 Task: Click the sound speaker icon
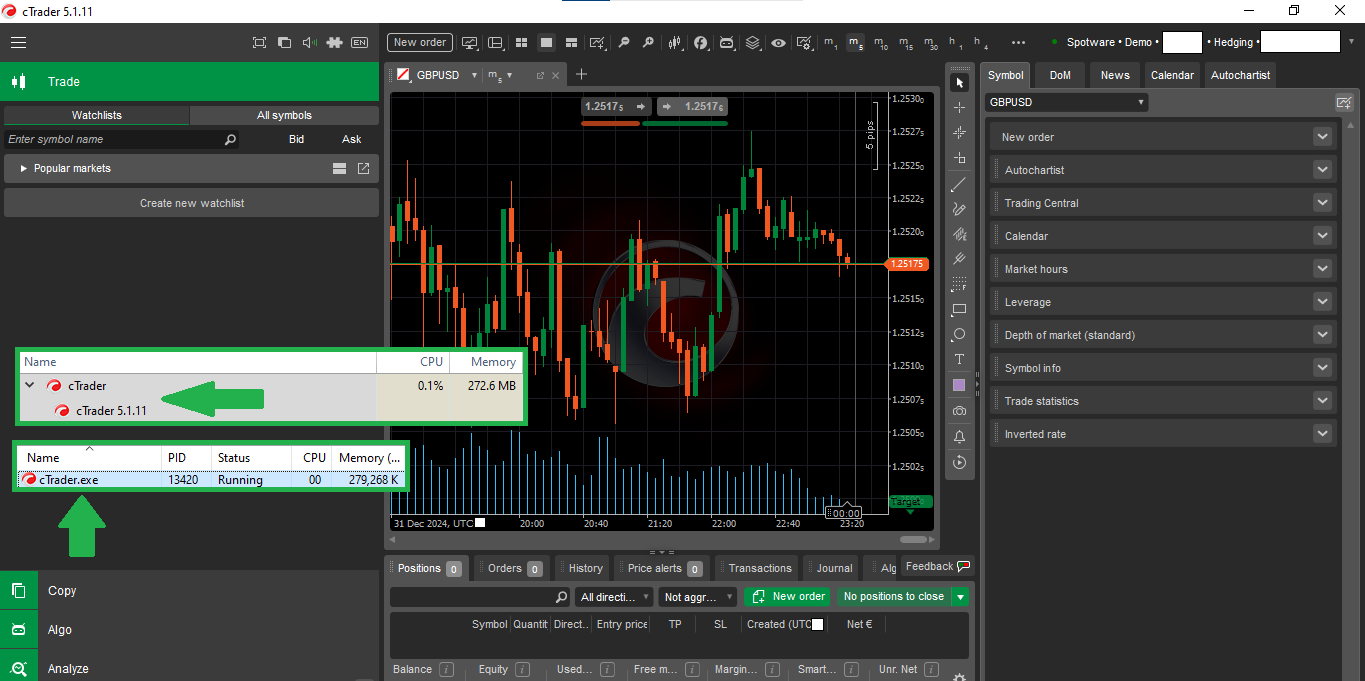coord(309,42)
